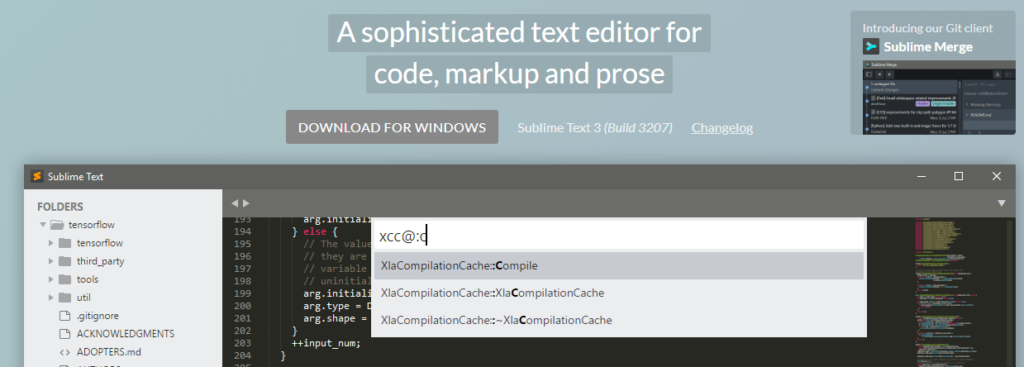This screenshot has width=1024, height=367.
Task: Collapse the top-level tensorflow root folder
Action: coord(43,225)
